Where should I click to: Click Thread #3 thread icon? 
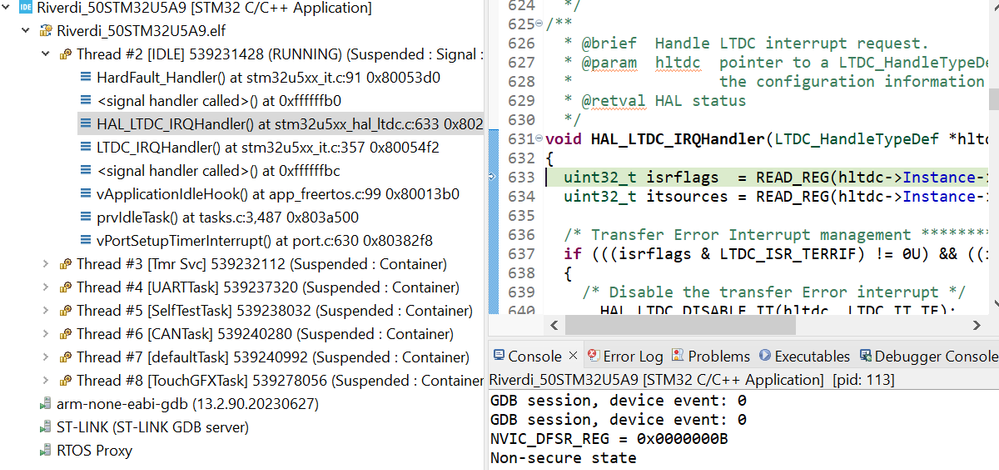coord(65,264)
